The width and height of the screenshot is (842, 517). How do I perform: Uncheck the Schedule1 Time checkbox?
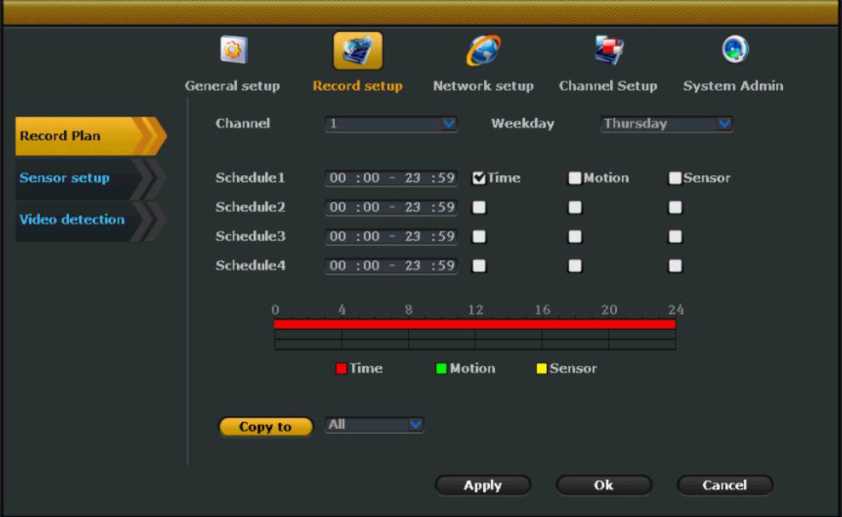pyautogui.click(x=479, y=178)
